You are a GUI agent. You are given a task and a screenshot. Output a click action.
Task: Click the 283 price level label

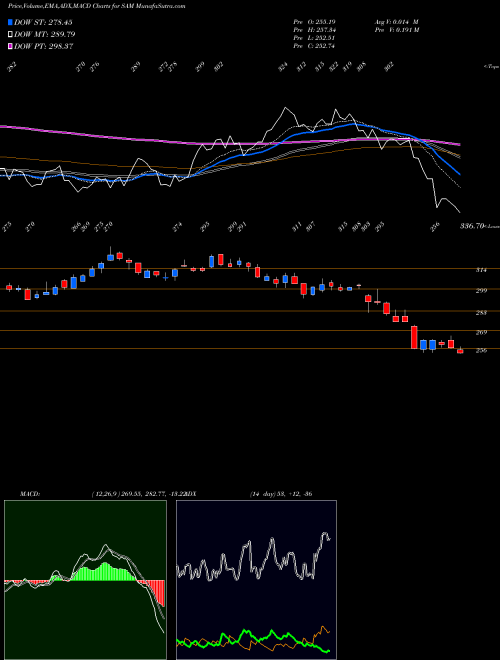[481, 313]
